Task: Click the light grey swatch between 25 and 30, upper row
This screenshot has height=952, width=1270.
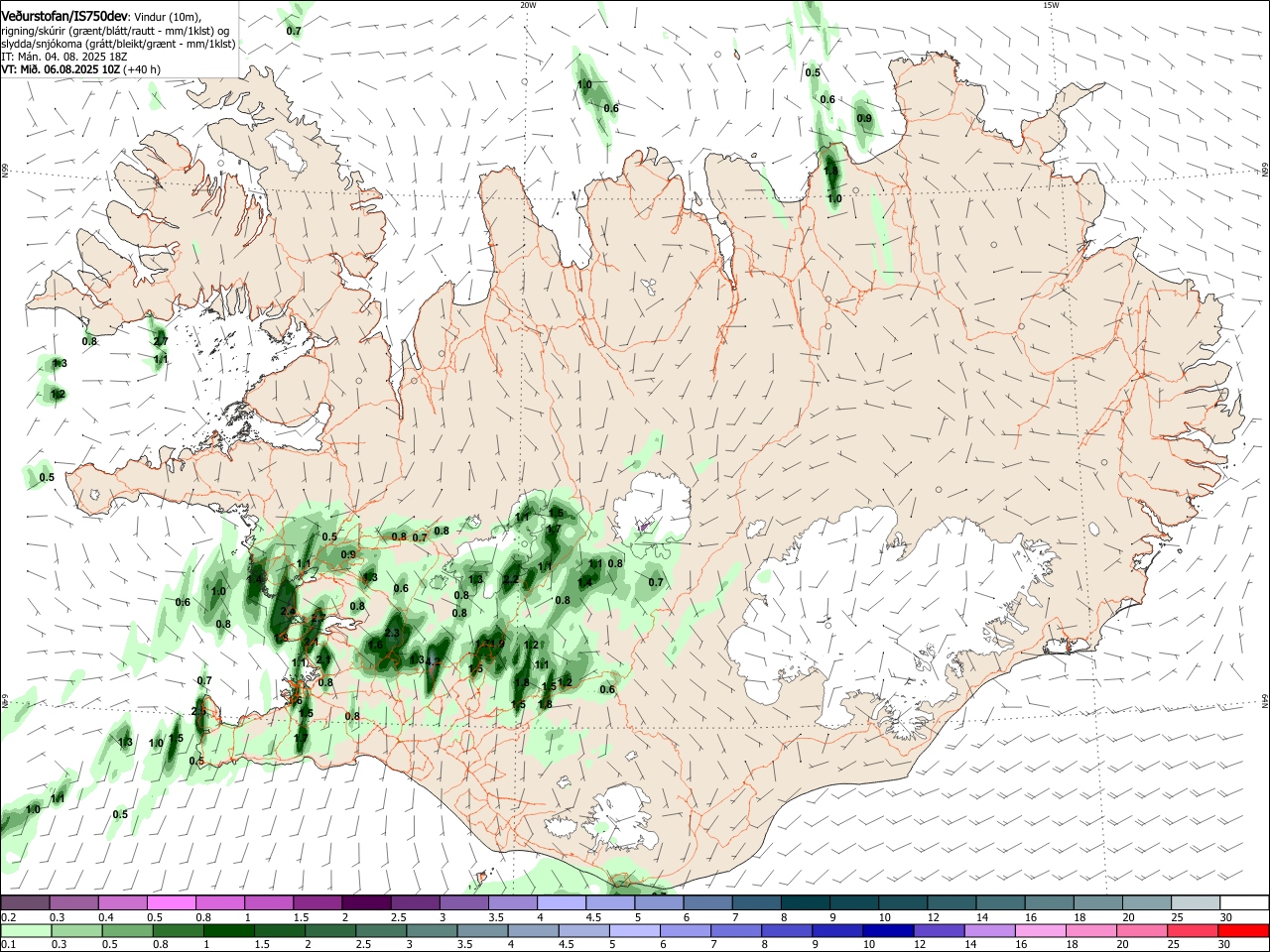Action: (1197, 902)
